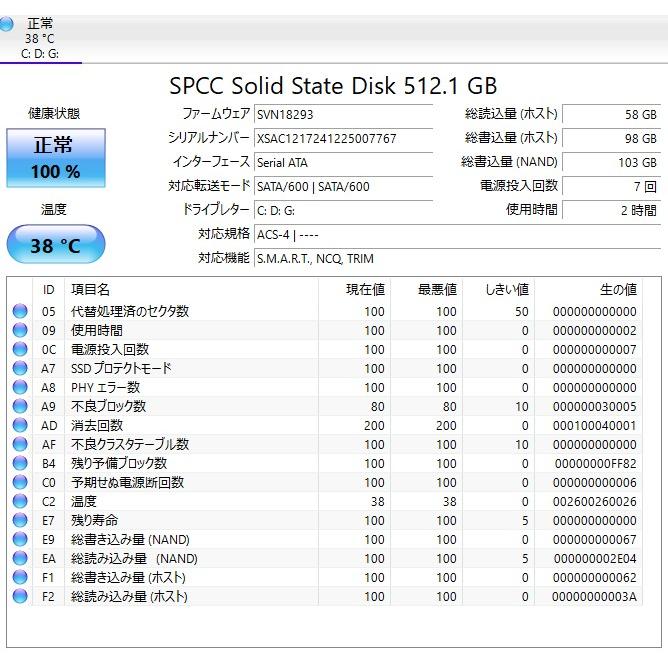Screen dimensions: 668x668
Task: Select the C: D: G: drive tab text at top
Action: pos(40,54)
